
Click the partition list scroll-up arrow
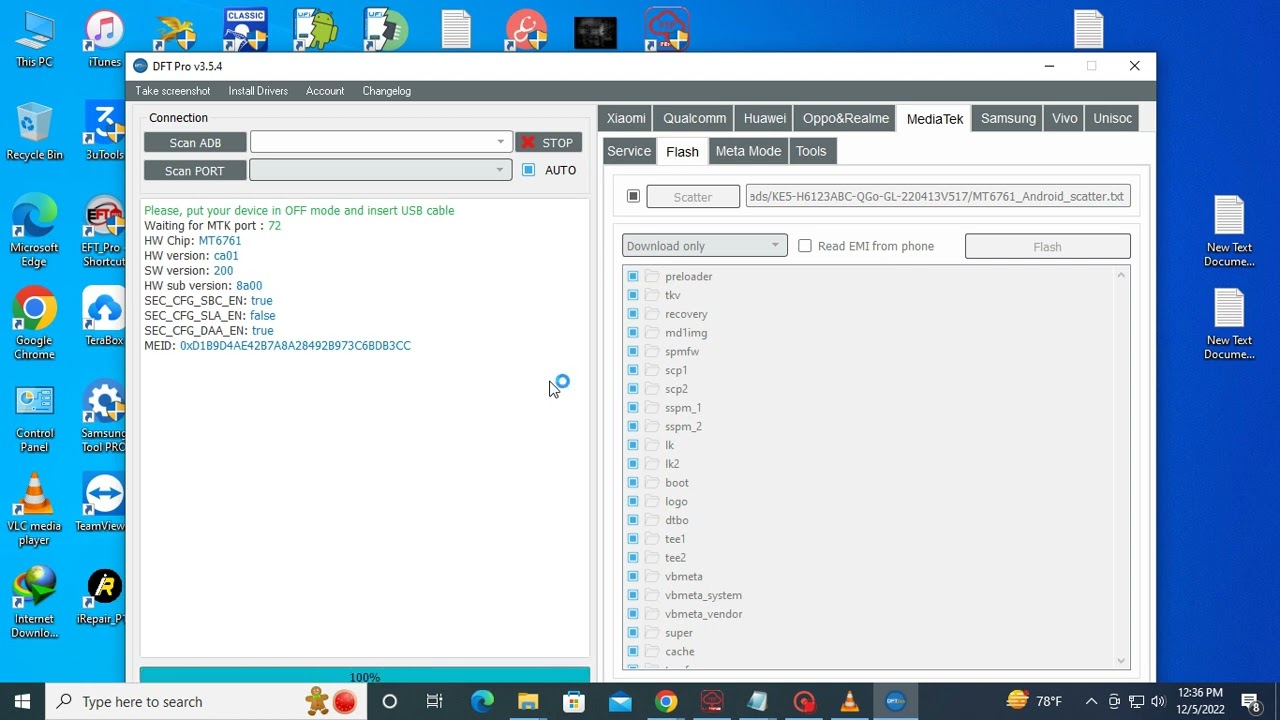1121,275
